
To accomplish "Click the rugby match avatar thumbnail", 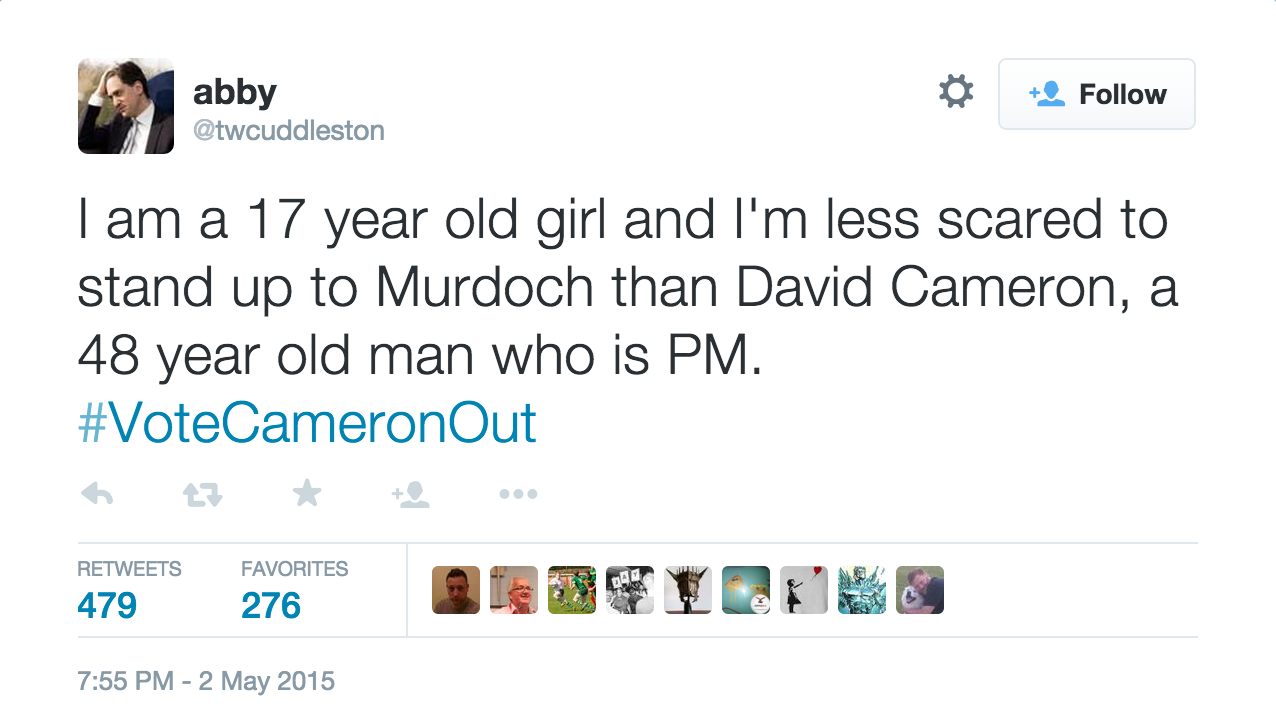I will coord(572,590).
